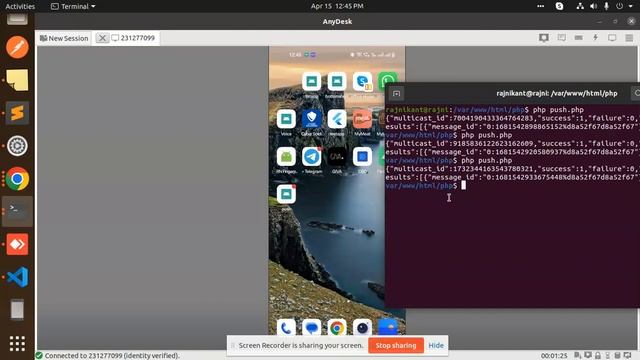This screenshot has height=360, width=640.
Task: Open the clock showing Apr 15 12:45 PM
Action: pos(337,6)
